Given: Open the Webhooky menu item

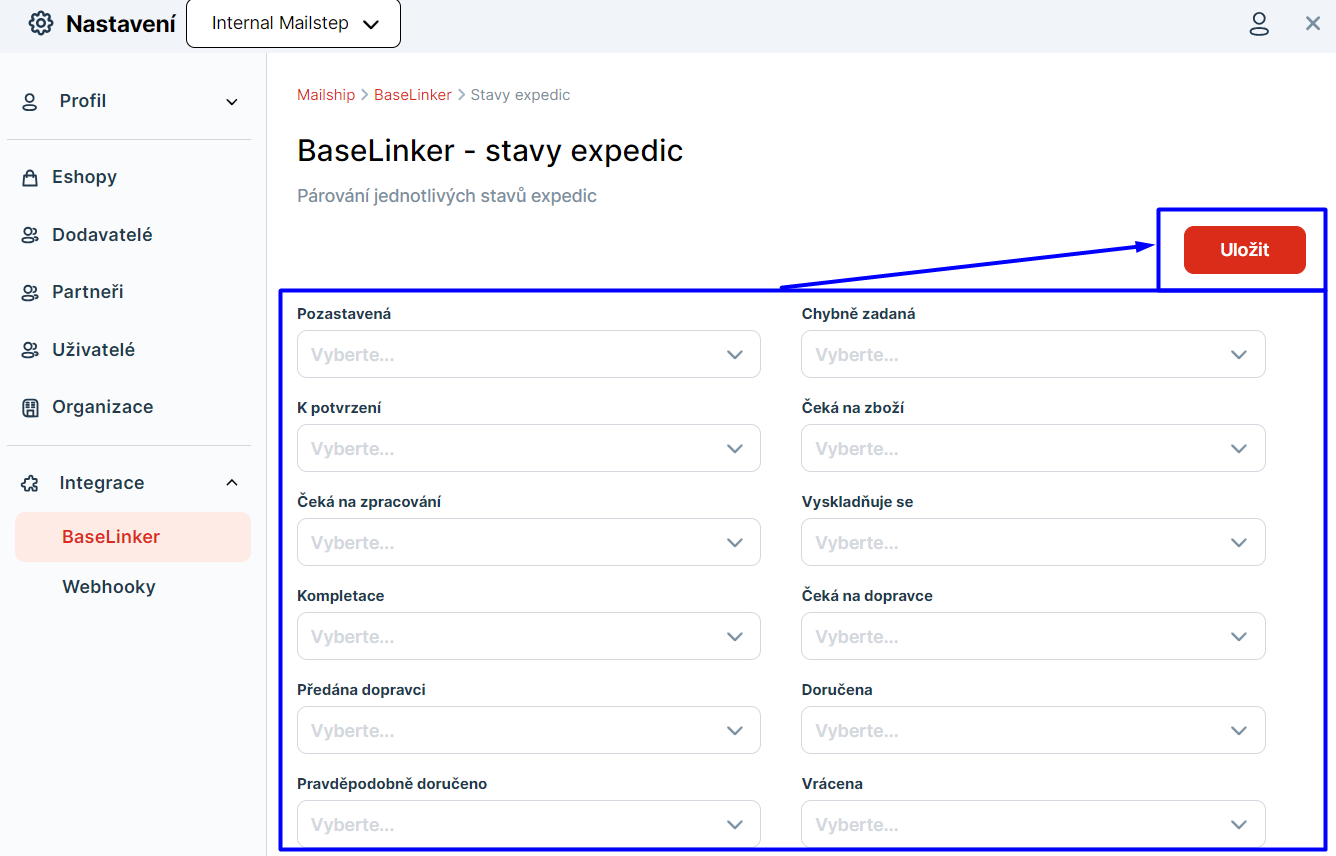Looking at the screenshot, I should click(x=109, y=587).
